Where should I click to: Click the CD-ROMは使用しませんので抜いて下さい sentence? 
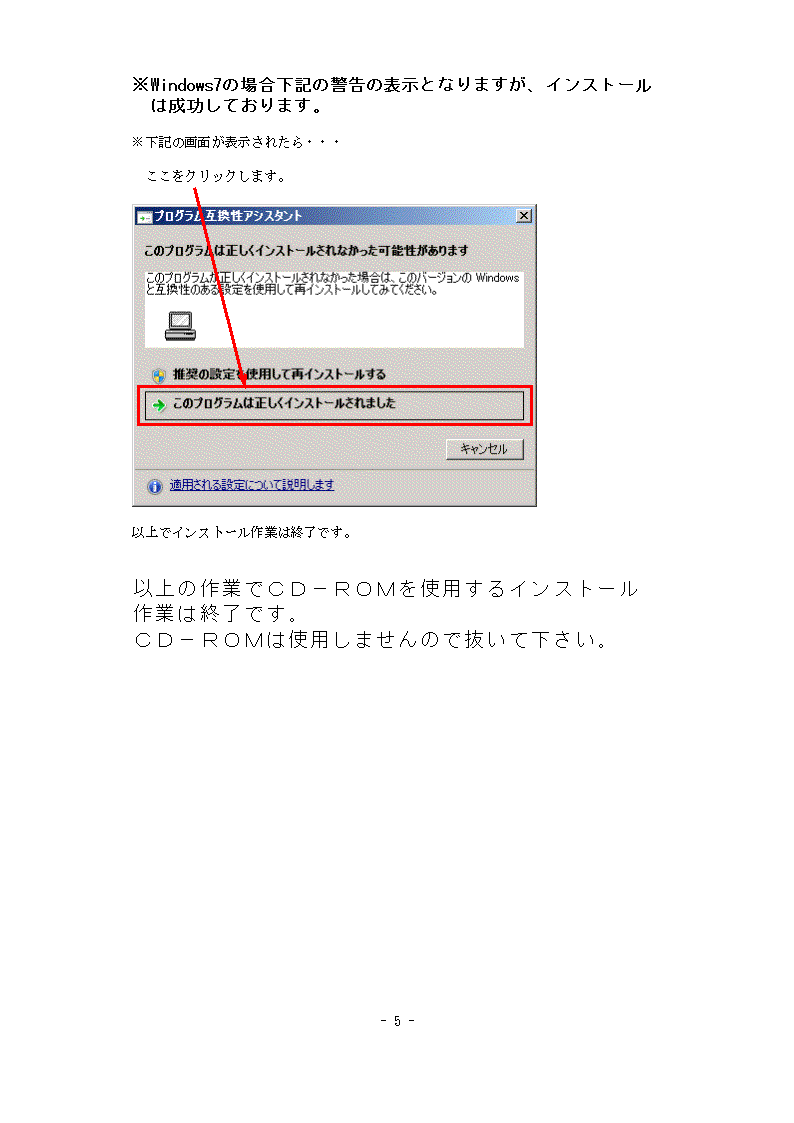(371, 640)
